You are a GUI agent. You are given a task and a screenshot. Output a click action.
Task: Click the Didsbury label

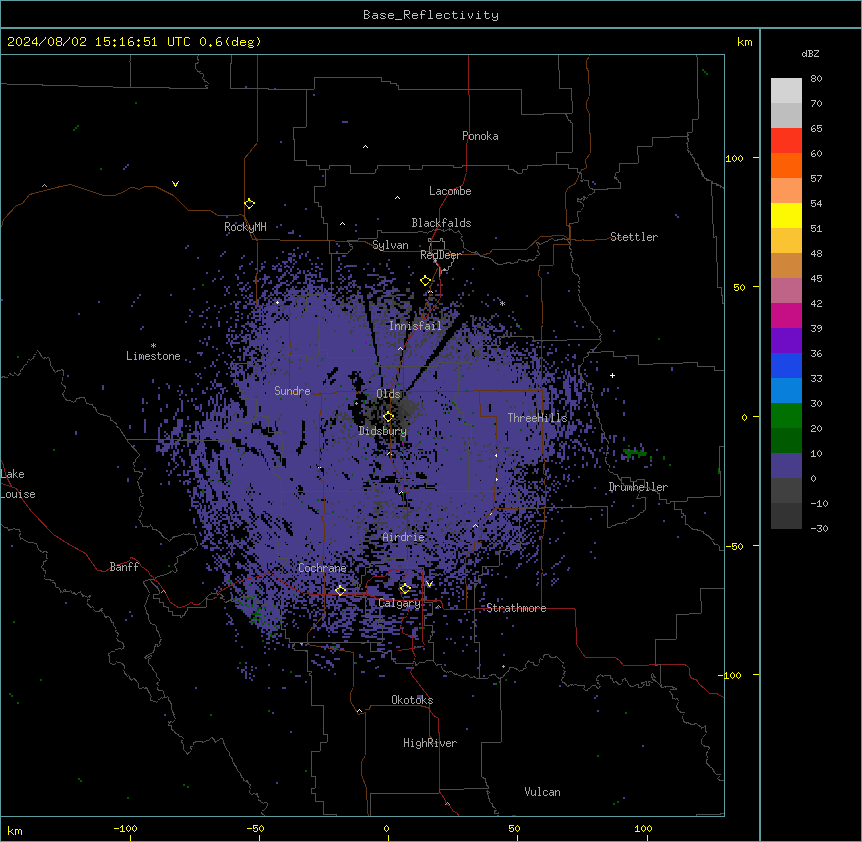[x=383, y=431]
